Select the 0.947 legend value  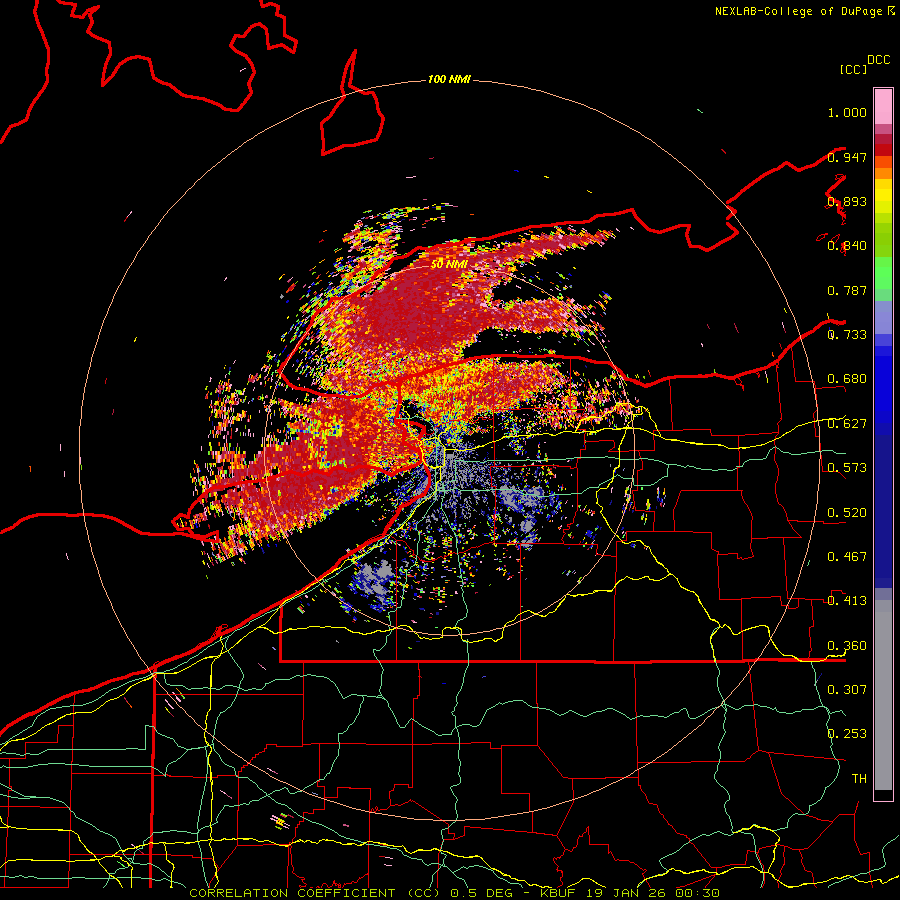point(847,157)
